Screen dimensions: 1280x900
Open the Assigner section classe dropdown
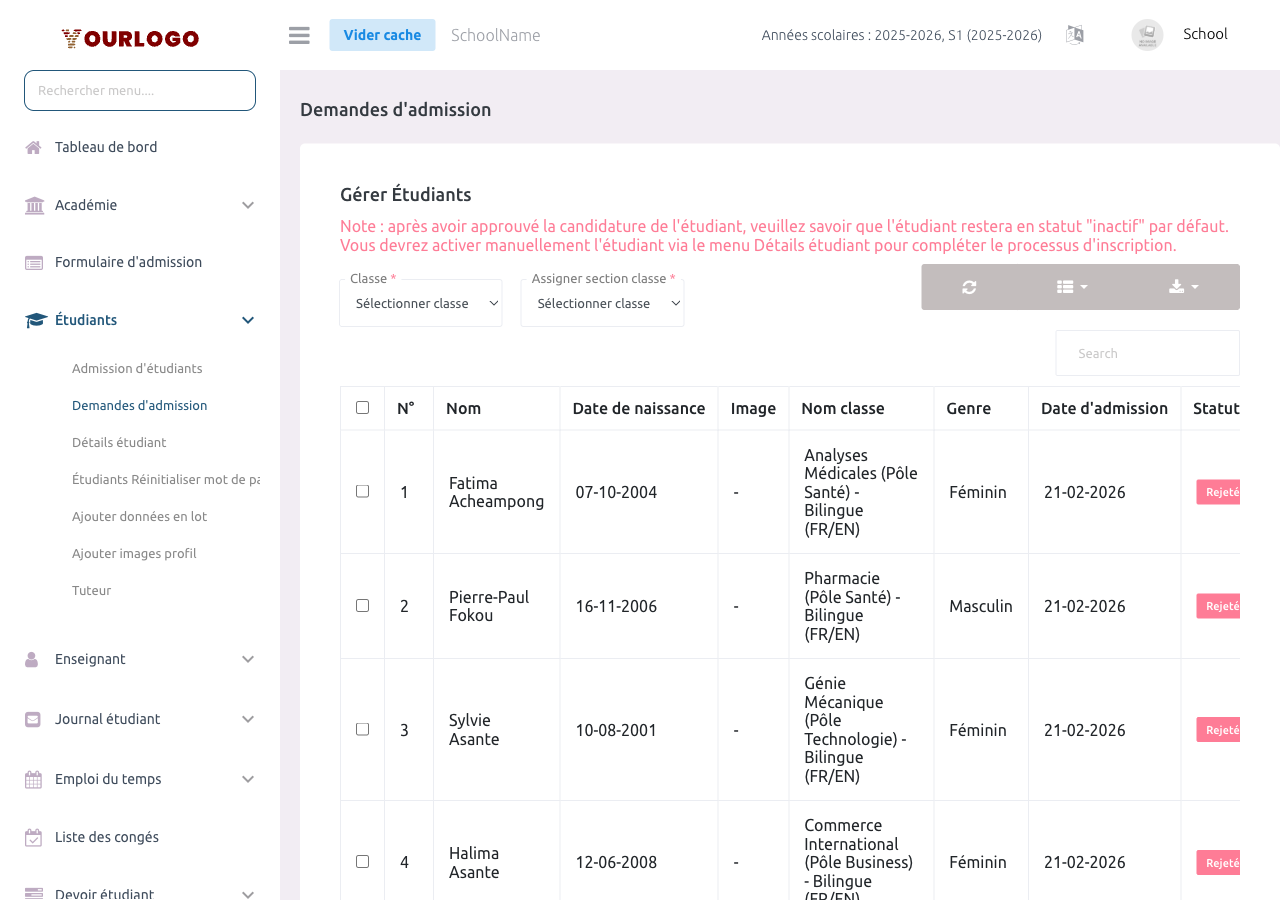tap(602, 302)
